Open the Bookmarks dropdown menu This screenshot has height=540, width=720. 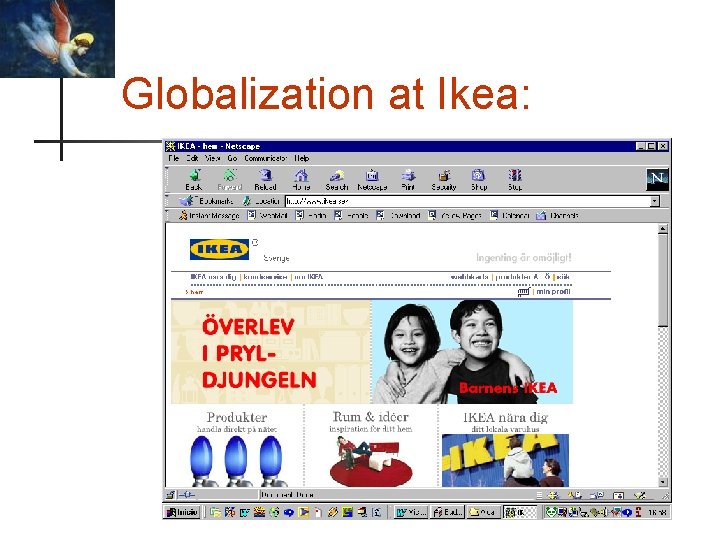[207, 201]
